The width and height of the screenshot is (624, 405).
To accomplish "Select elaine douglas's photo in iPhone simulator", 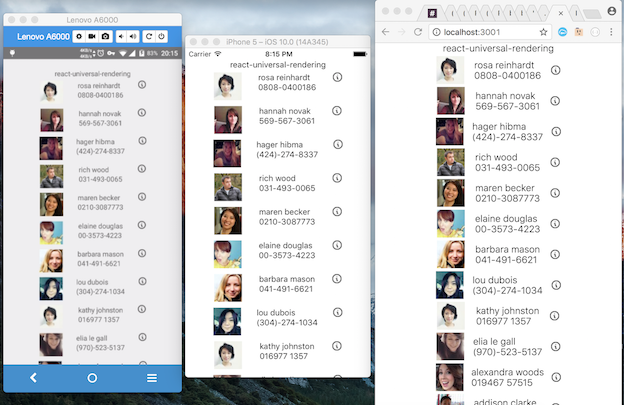I will pyautogui.click(x=228, y=254).
